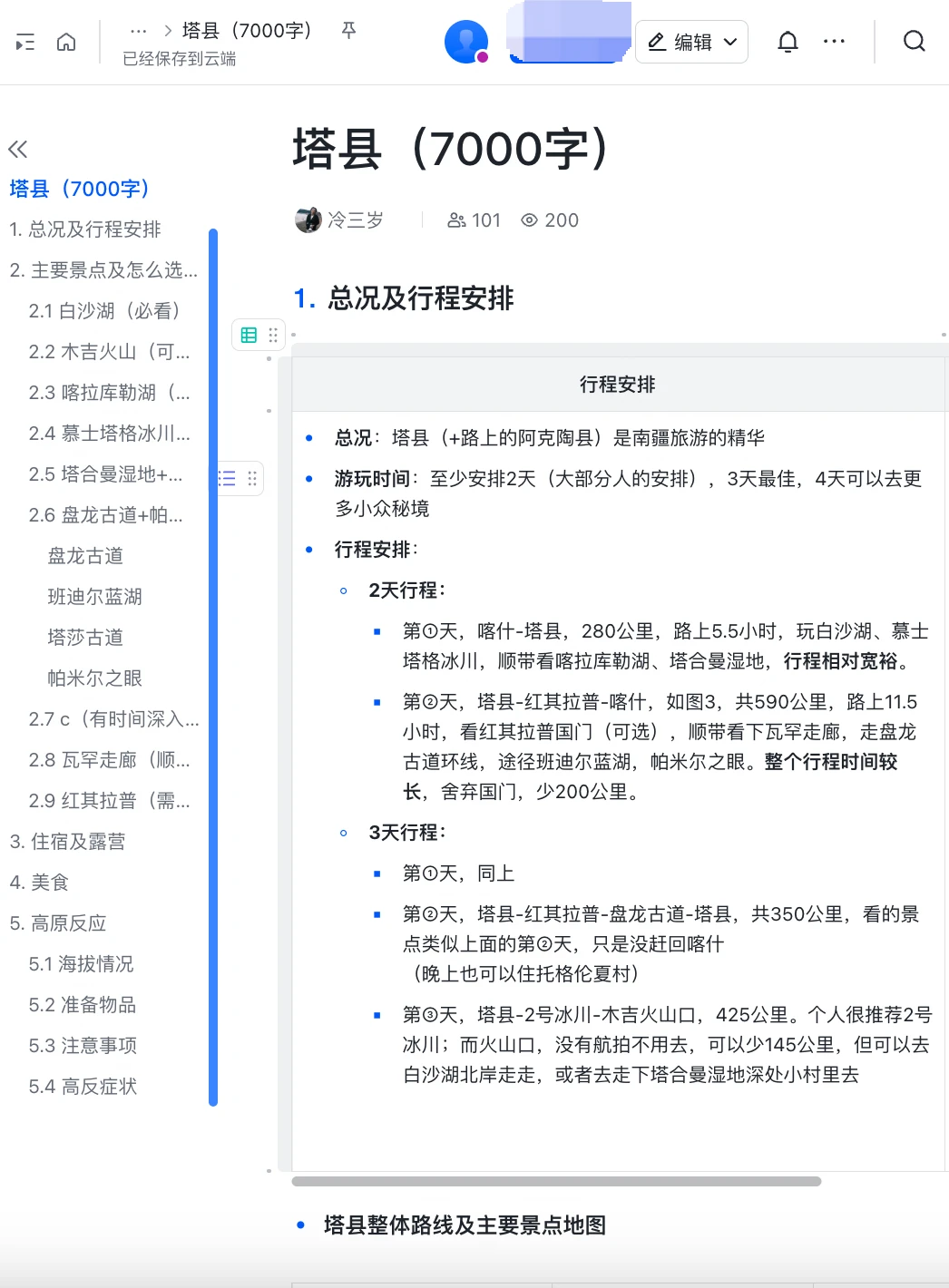949x1288 pixels.
Task: Go to outline item 2.1 白沙湖（必看）
Action: coord(104,311)
